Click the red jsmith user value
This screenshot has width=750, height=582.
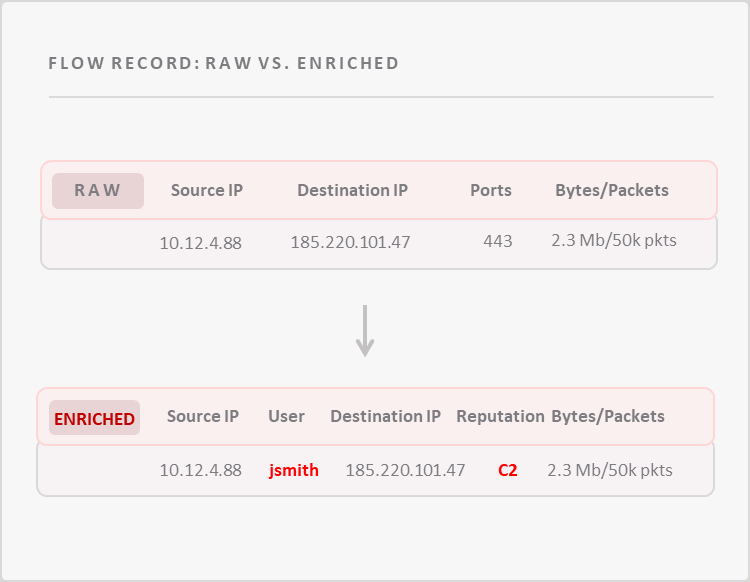click(x=294, y=469)
